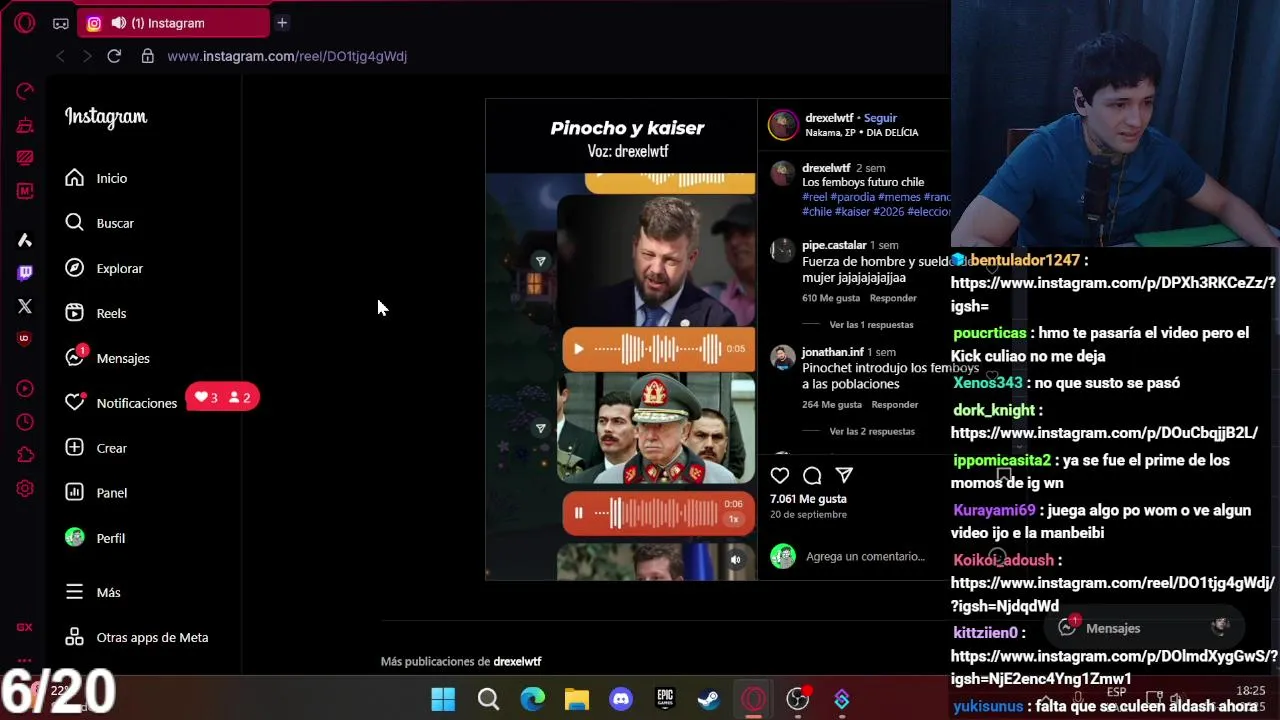Open Player icon in Opera sidebar

[x=25, y=389]
